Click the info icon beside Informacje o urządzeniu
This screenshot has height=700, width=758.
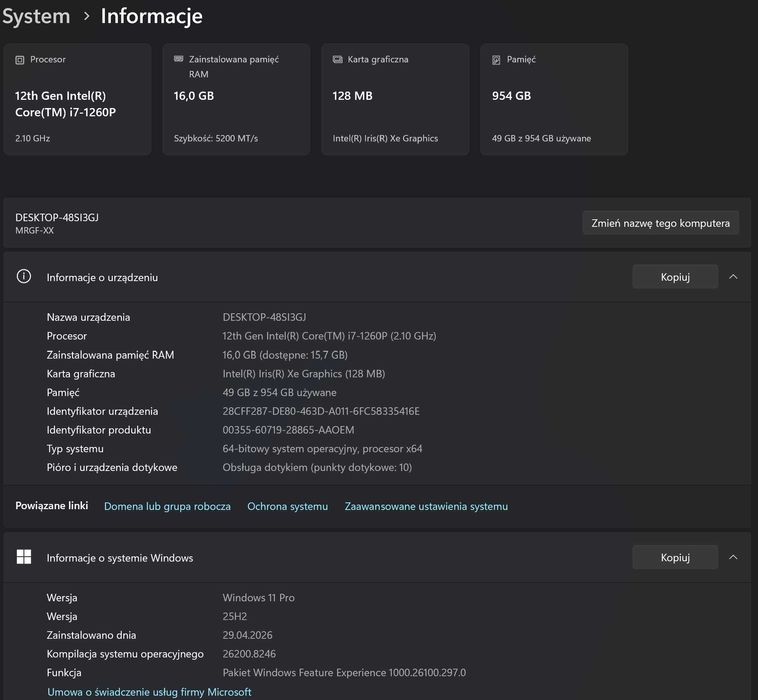24,277
